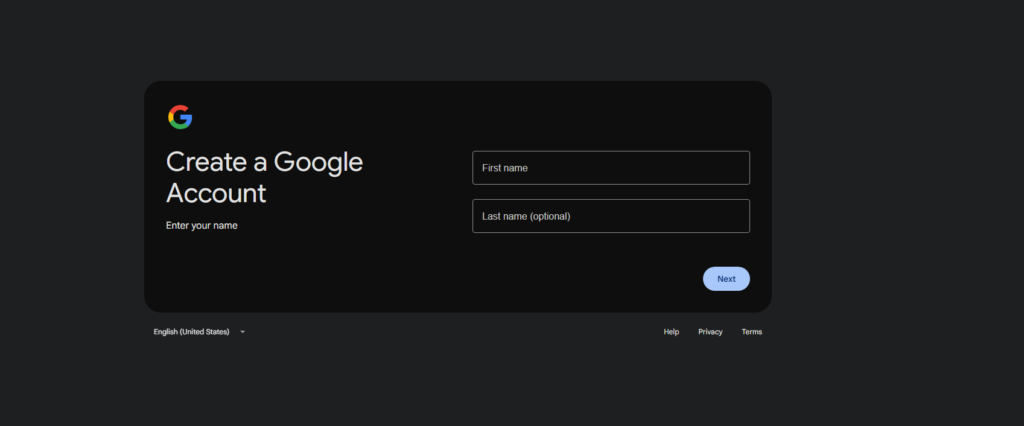Open the English (United States) language dropdown
Image resolution: width=1024 pixels, height=426 pixels.
click(199, 332)
